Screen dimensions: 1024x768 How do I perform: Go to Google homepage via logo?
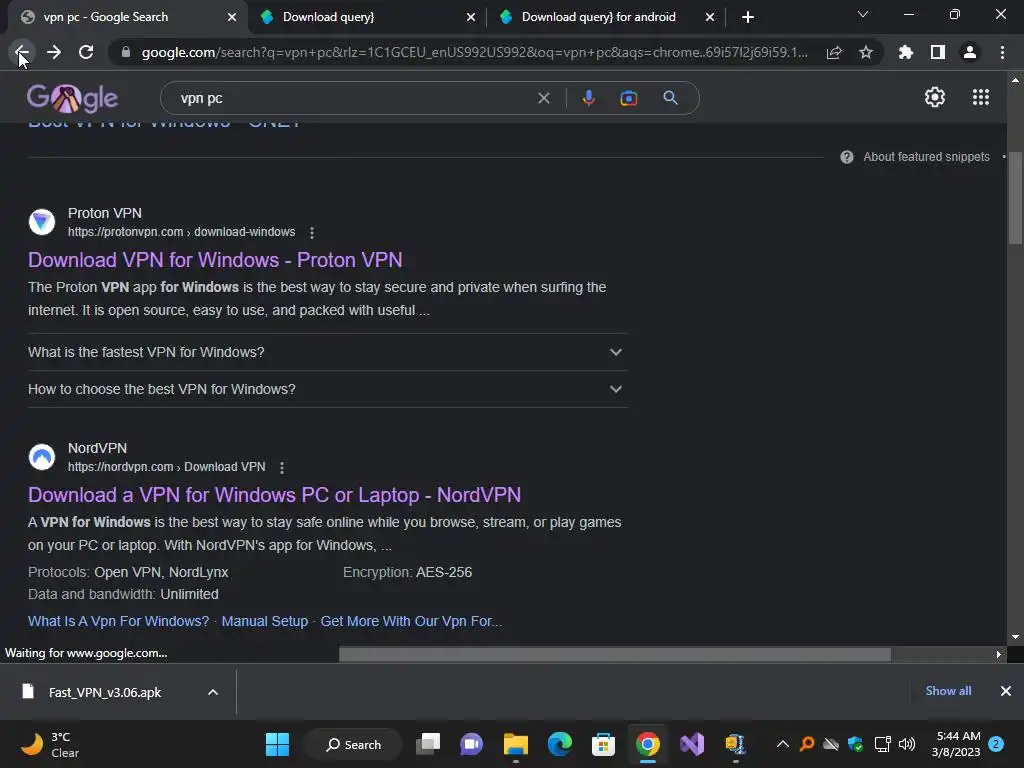tap(72, 99)
